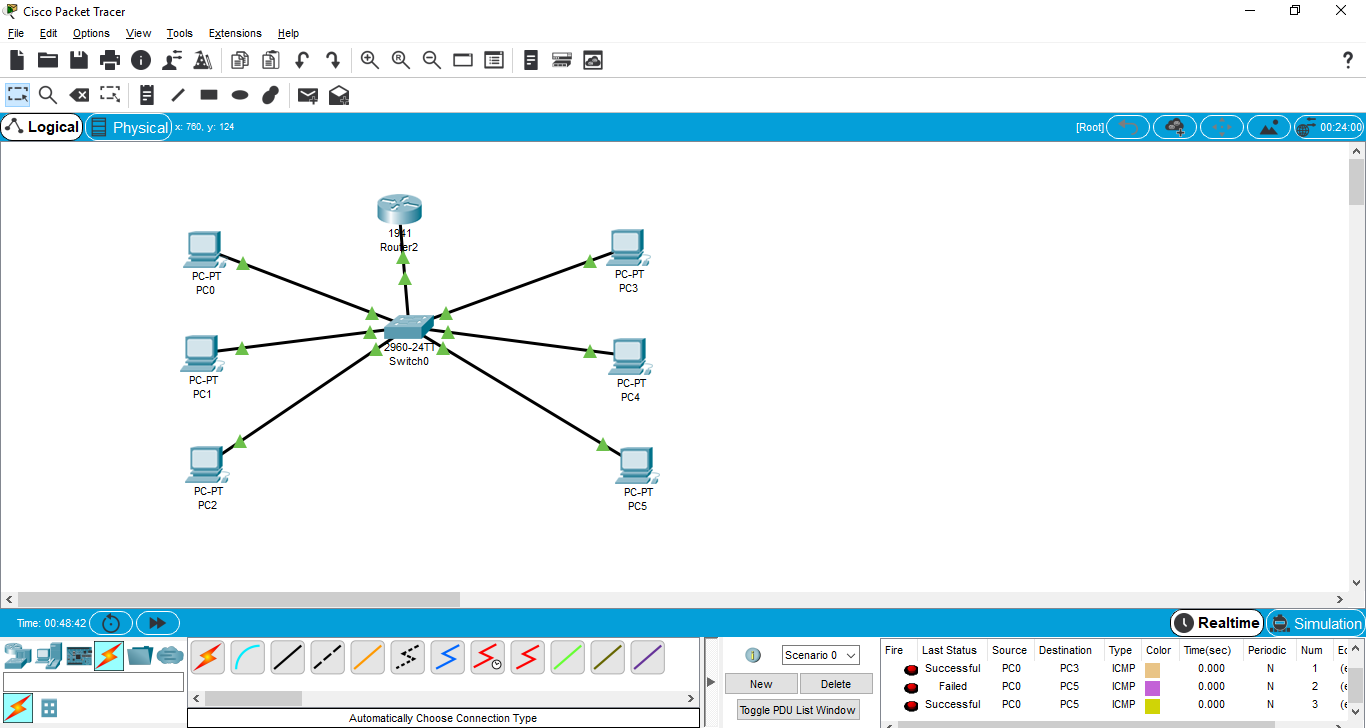Viewport: 1366px width, 728px height.
Task: Select the Inspect magnifier tool
Action: [48, 95]
